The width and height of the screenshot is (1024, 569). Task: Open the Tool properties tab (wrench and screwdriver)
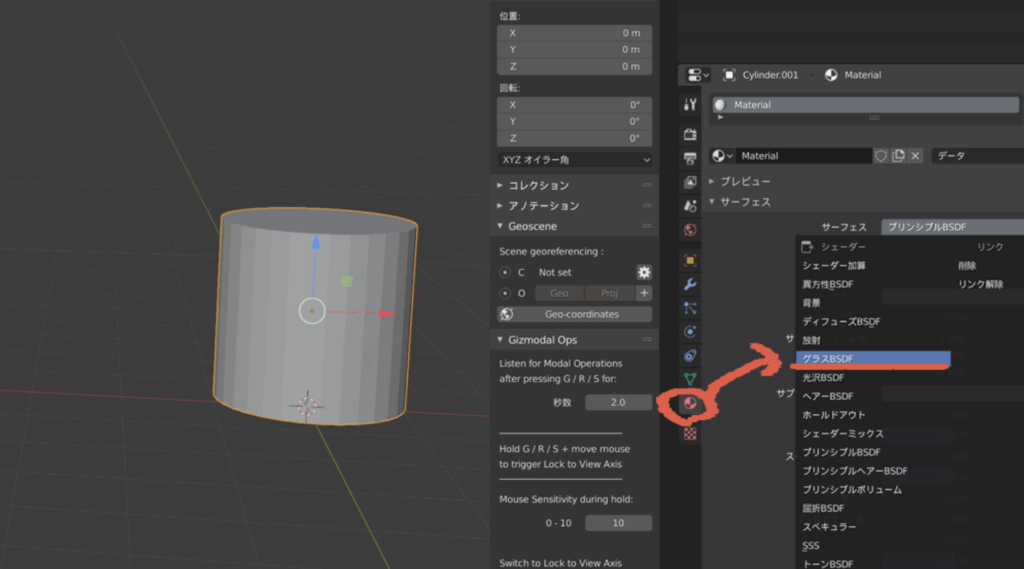pos(689,105)
